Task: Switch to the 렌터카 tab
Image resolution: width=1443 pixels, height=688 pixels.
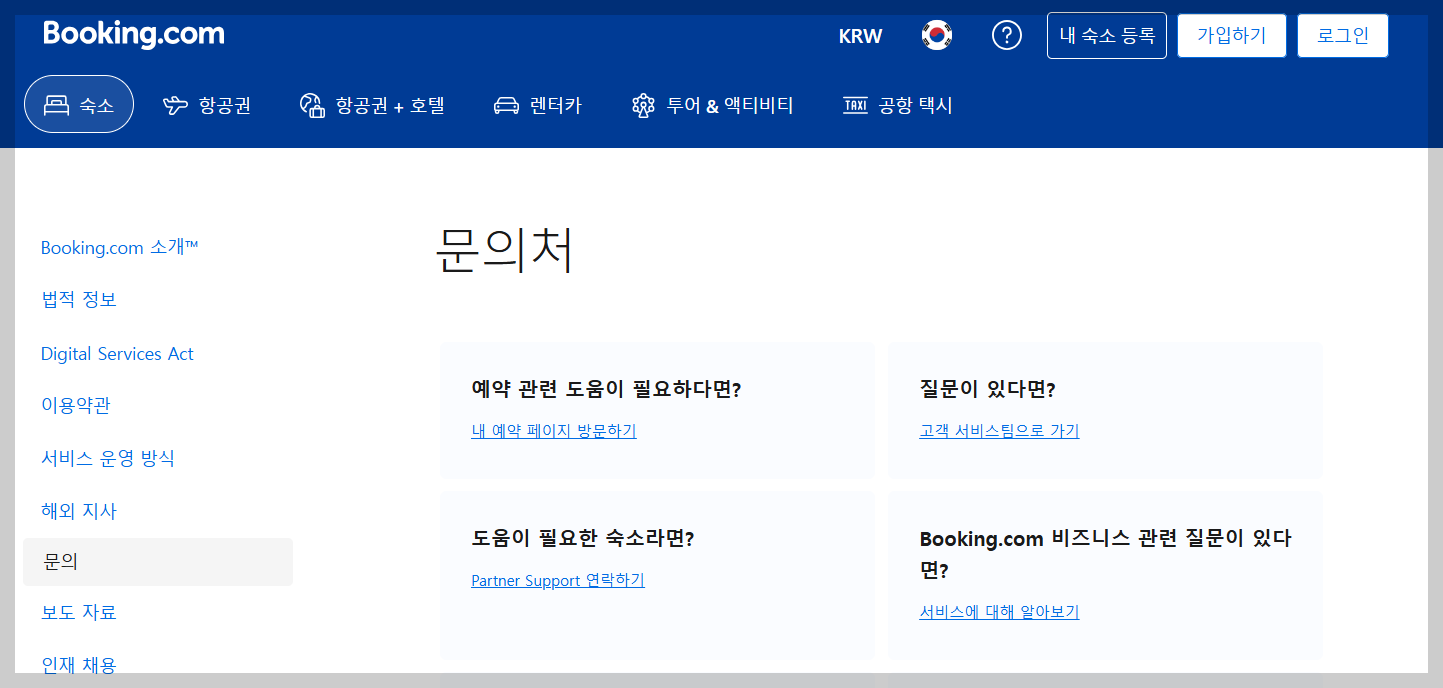Action: click(538, 104)
